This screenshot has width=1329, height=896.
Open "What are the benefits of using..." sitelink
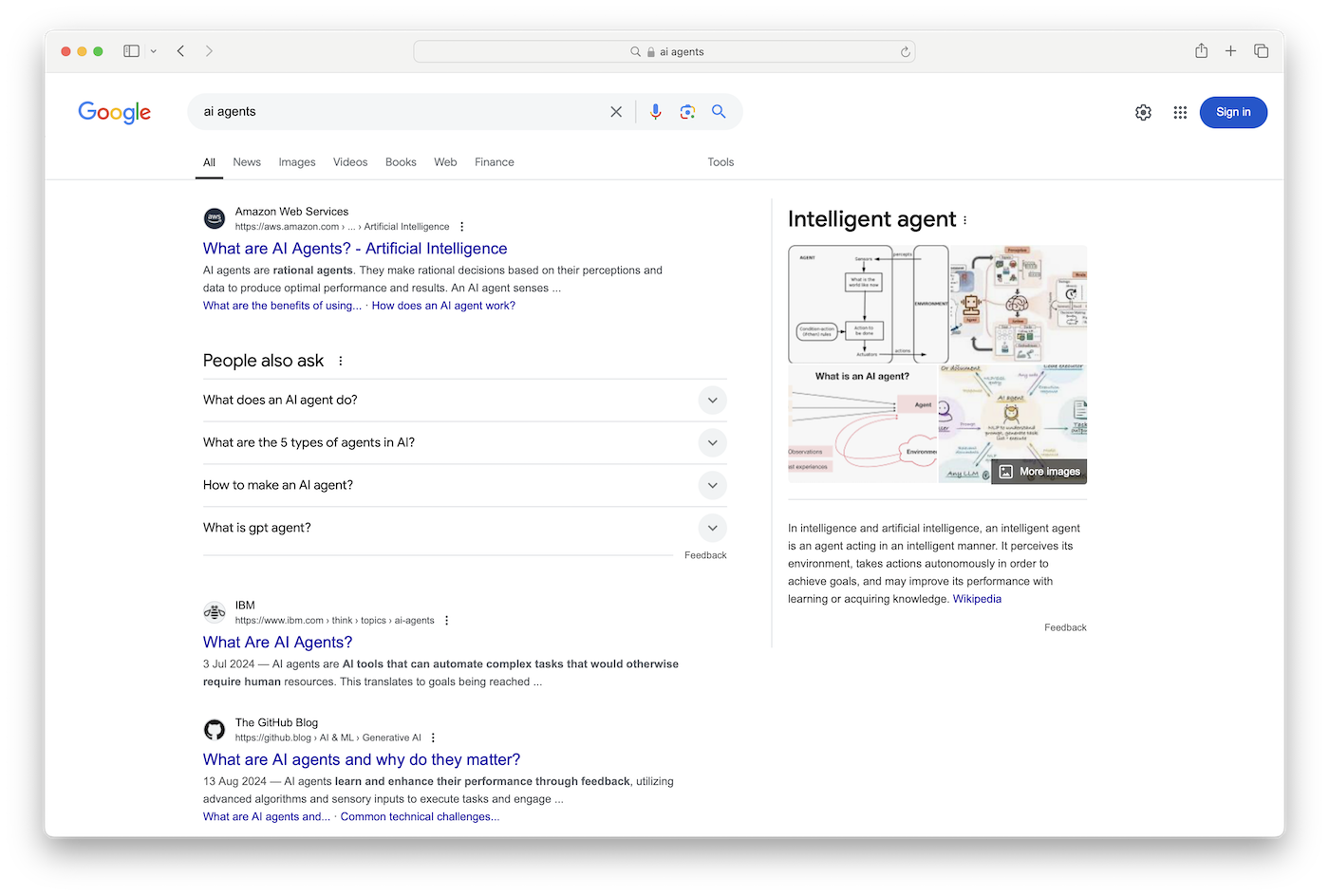(282, 306)
